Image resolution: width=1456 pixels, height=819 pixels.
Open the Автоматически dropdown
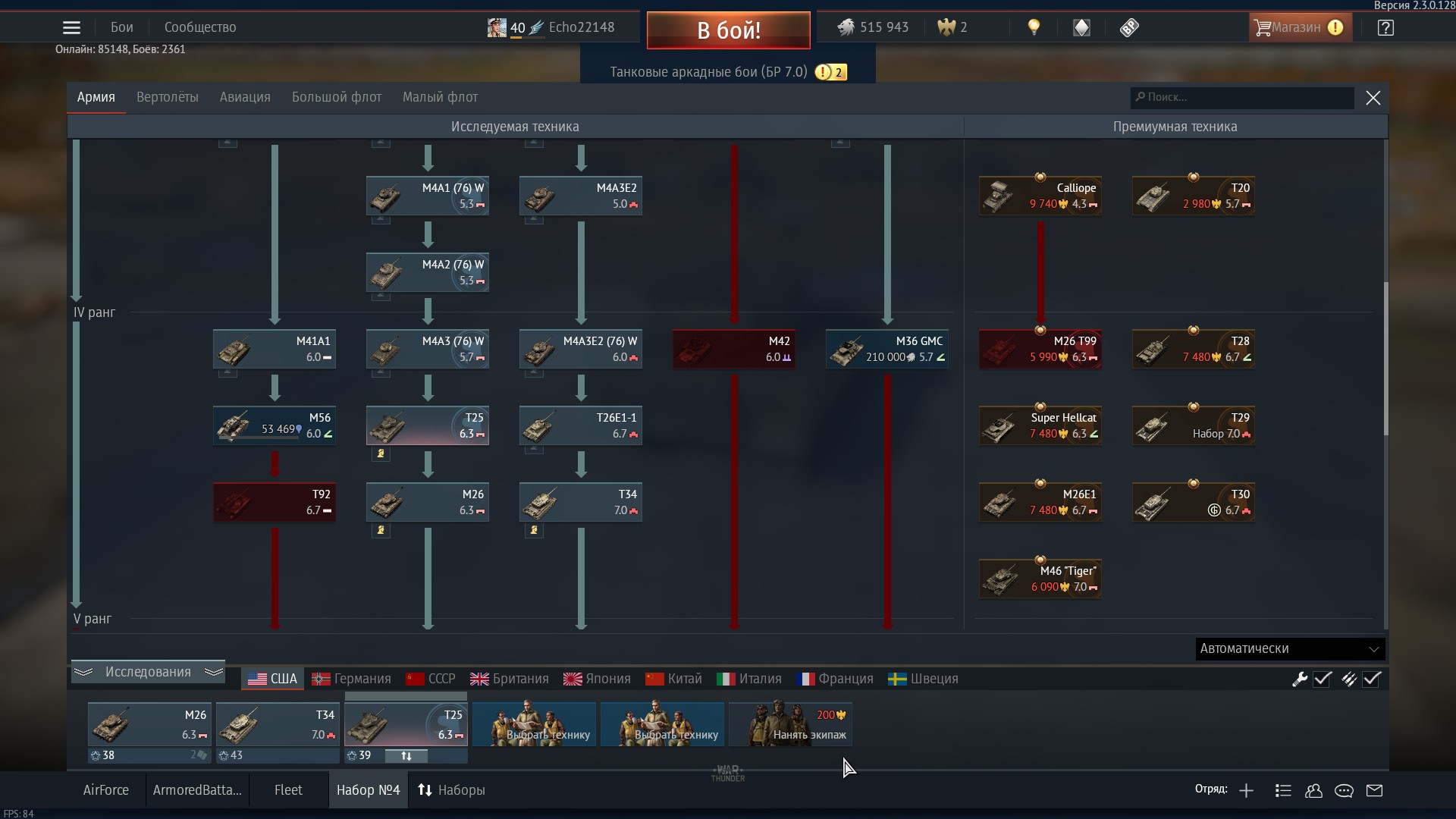click(x=1290, y=648)
